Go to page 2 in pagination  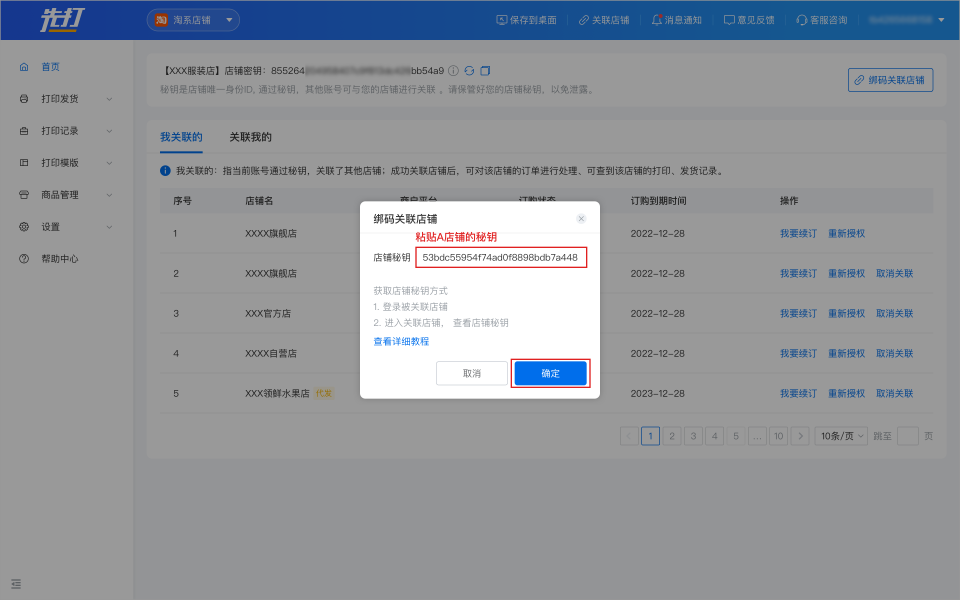click(672, 436)
